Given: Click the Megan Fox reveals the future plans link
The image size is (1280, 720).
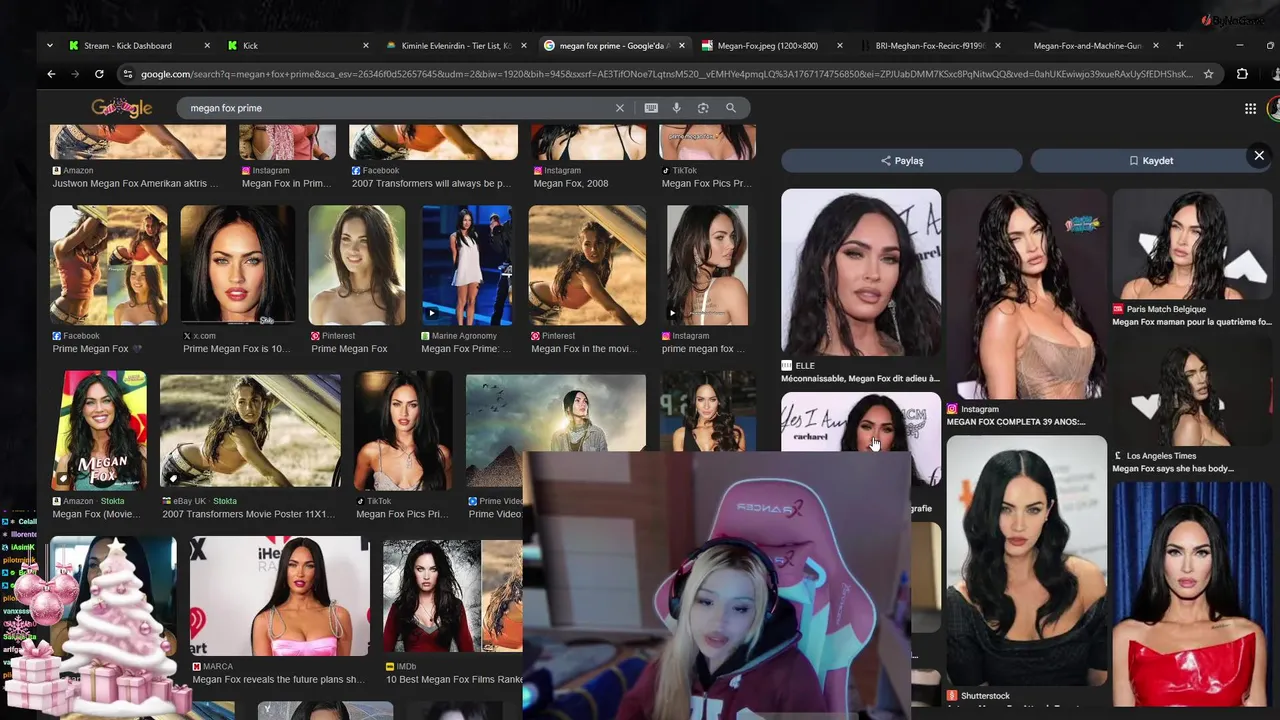Looking at the screenshot, I should [x=278, y=679].
